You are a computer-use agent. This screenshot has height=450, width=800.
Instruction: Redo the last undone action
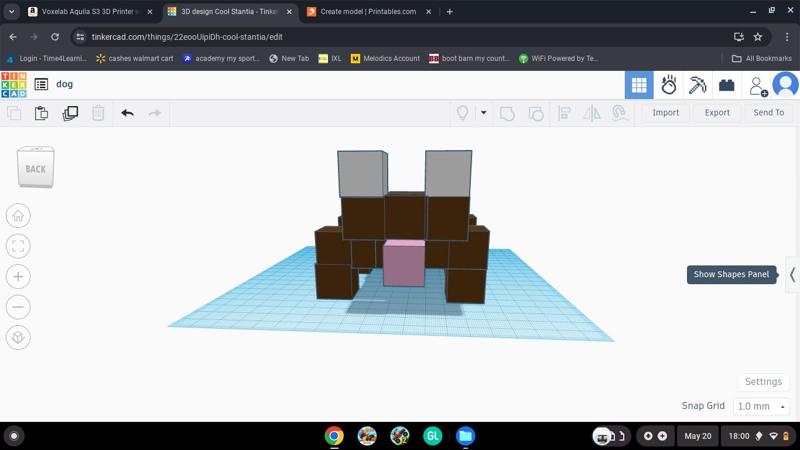155,113
